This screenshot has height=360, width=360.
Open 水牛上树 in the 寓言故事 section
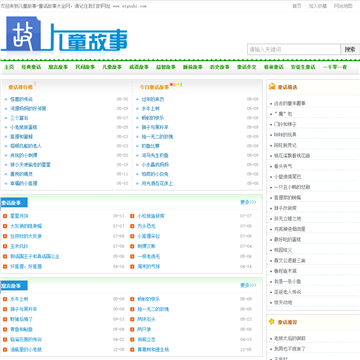(19, 299)
